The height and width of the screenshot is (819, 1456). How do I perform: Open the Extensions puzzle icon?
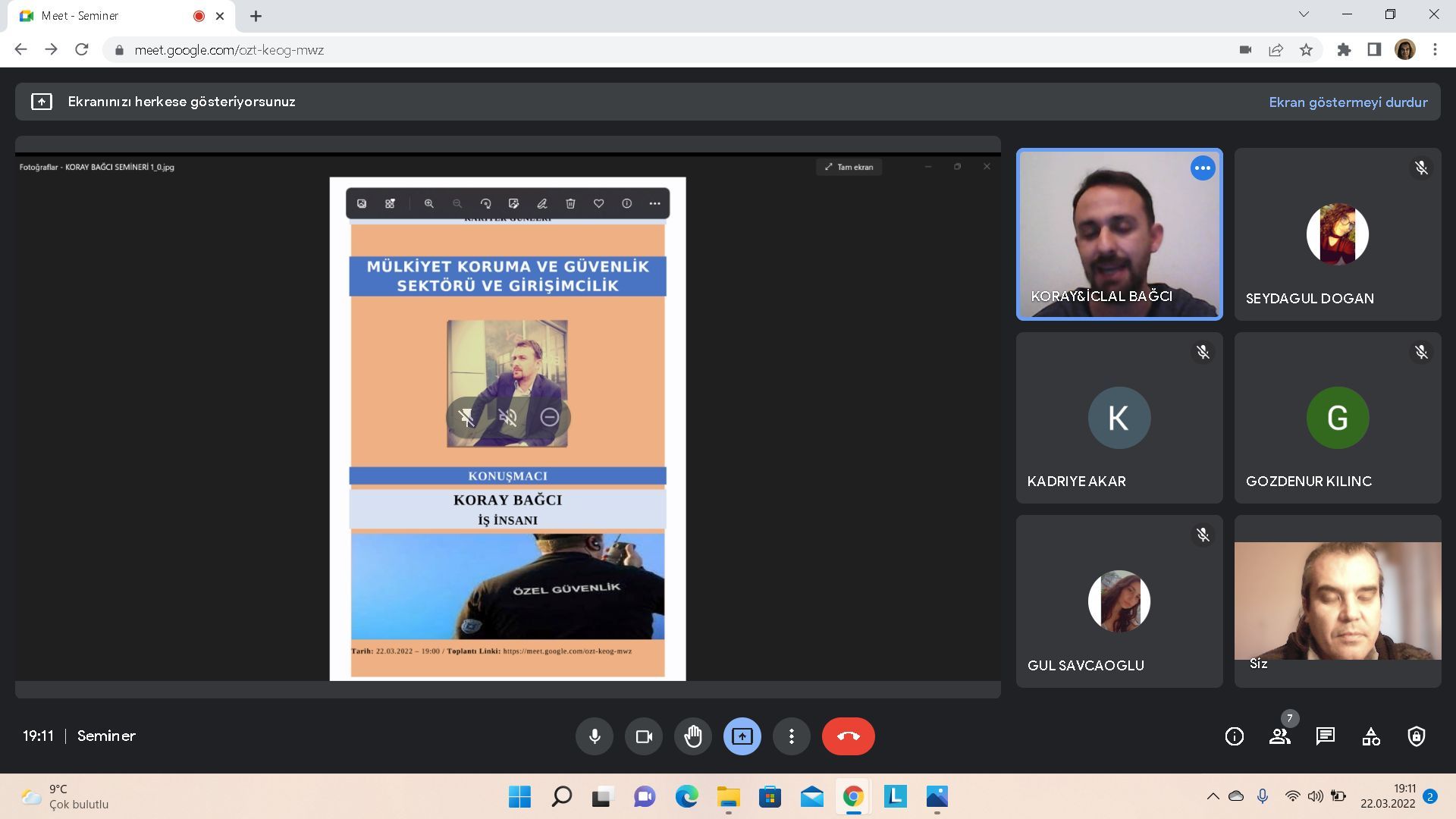coord(1344,50)
